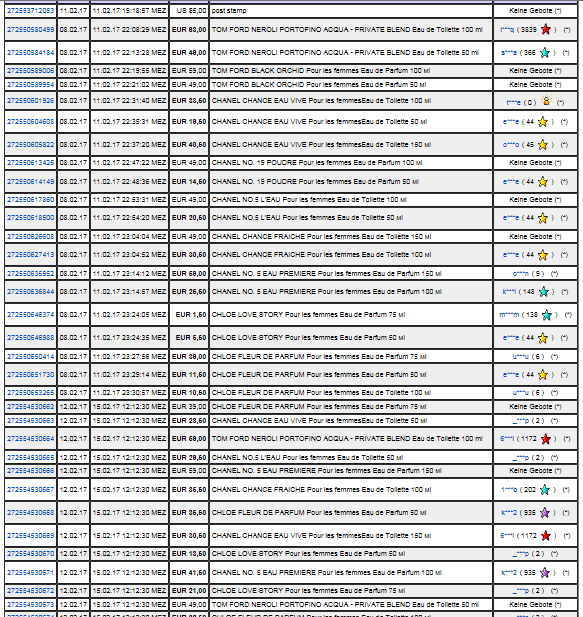Click the teal star beside bidder m***m (138)
This screenshot has width=583, height=617.
pyautogui.click(x=547, y=315)
